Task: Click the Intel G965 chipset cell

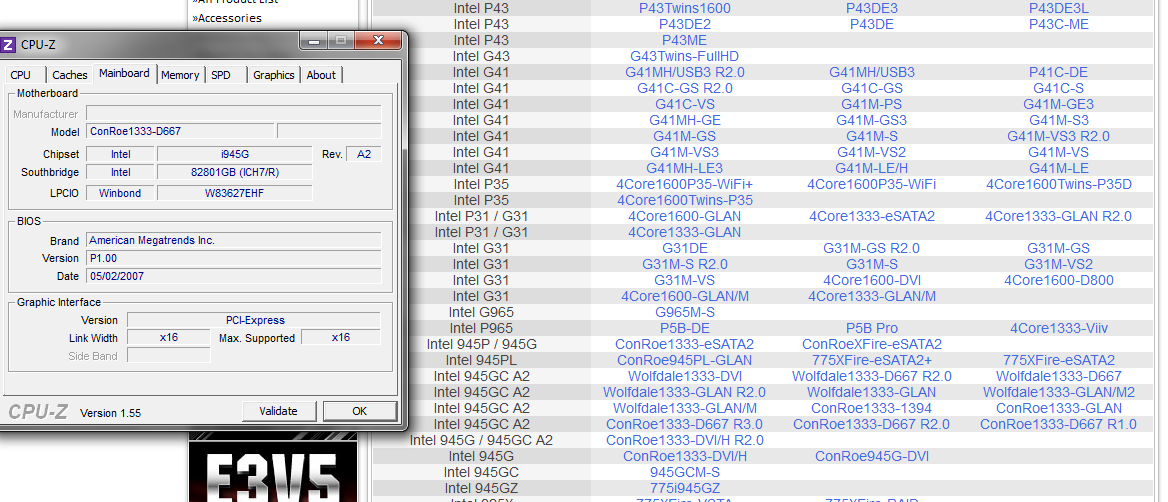Action: pyautogui.click(x=481, y=312)
